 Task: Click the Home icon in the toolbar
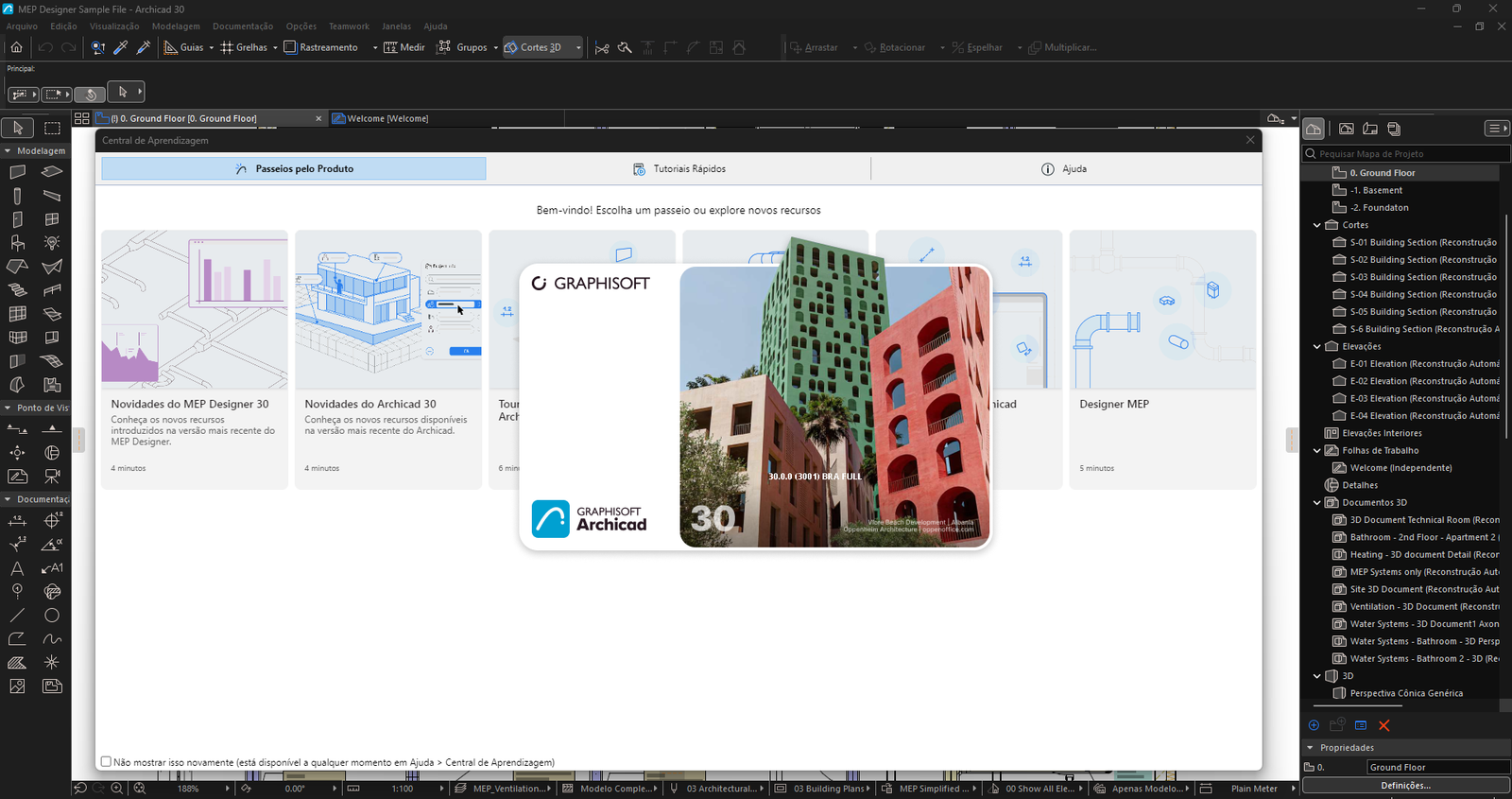[x=17, y=47]
